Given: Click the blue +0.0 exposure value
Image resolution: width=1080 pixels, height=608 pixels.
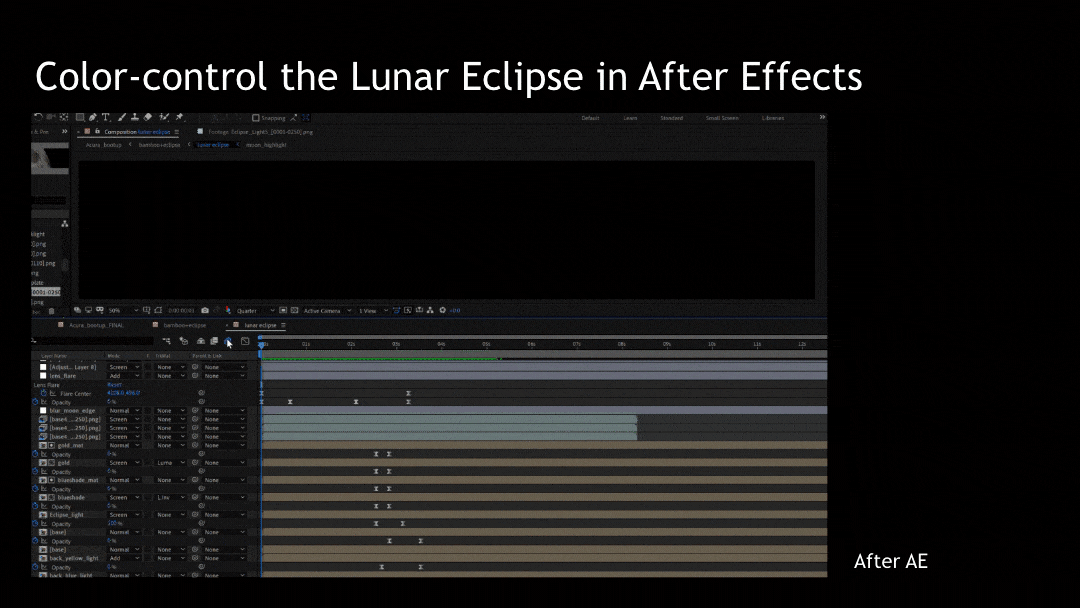Looking at the screenshot, I should click(x=455, y=311).
